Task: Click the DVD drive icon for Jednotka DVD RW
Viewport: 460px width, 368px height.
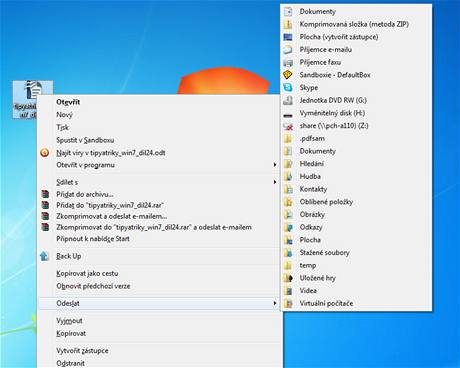Action: click(x=288, y=100)
